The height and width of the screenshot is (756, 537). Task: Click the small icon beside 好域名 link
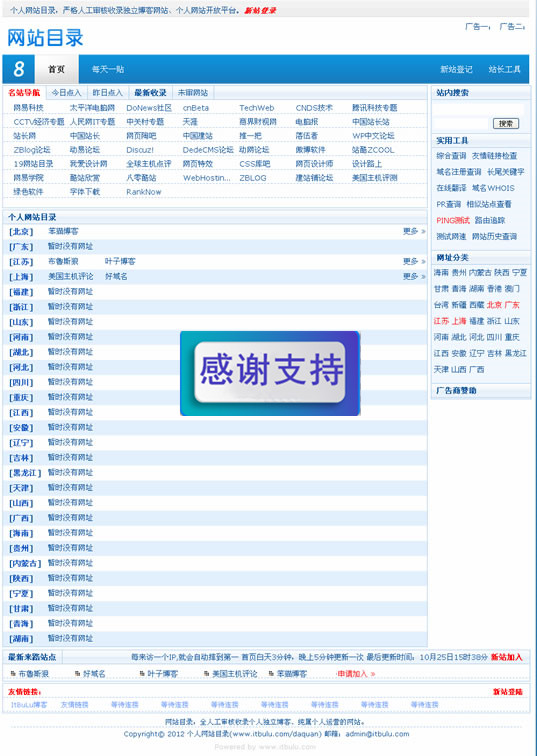point(77,674)
